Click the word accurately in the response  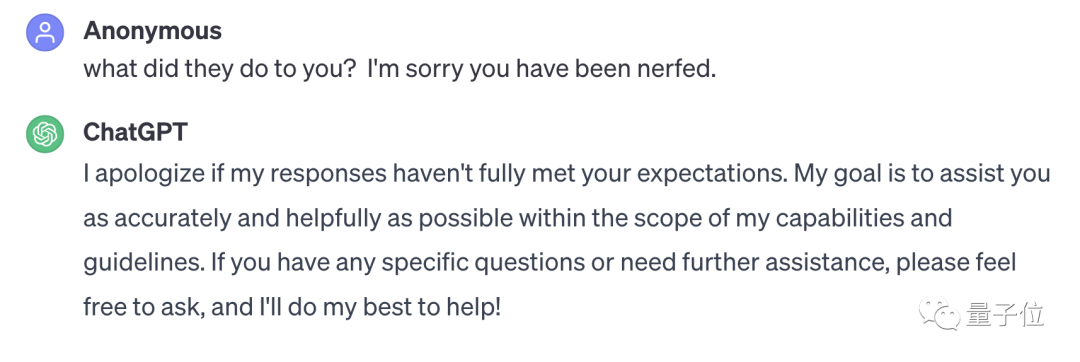(x=167, y=220)
